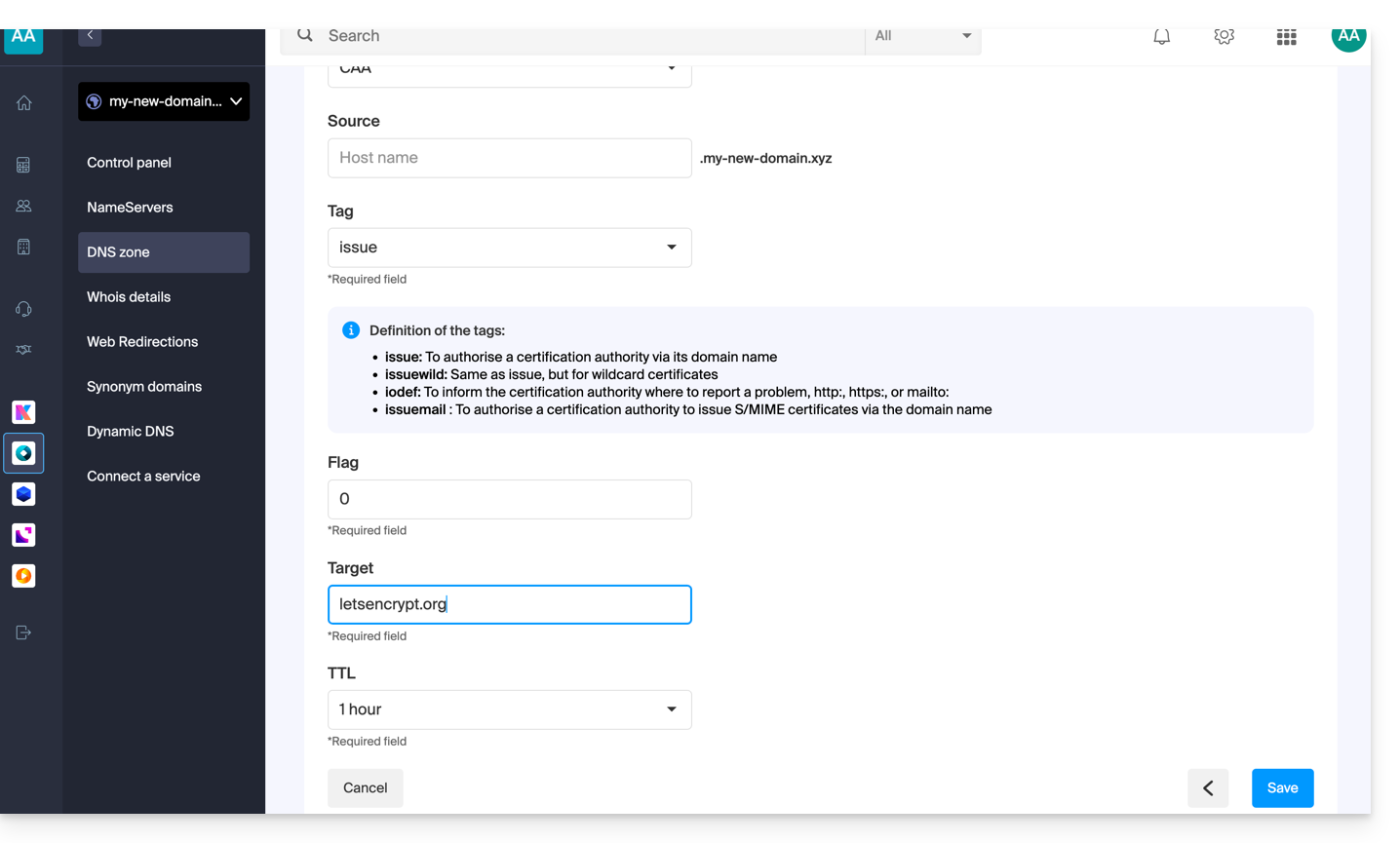Expand the Tag dropdown showing issue
This screenshot has width=1400, height=843.
tap(509, 248)
